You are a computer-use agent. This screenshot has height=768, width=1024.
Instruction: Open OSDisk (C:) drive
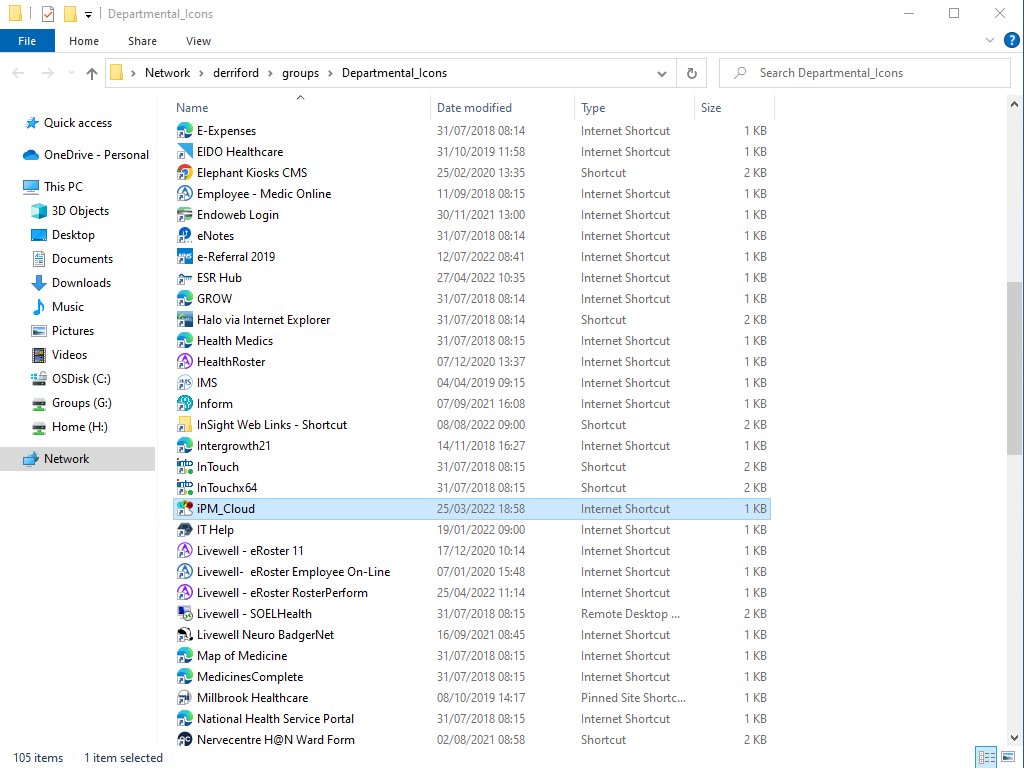81,379
